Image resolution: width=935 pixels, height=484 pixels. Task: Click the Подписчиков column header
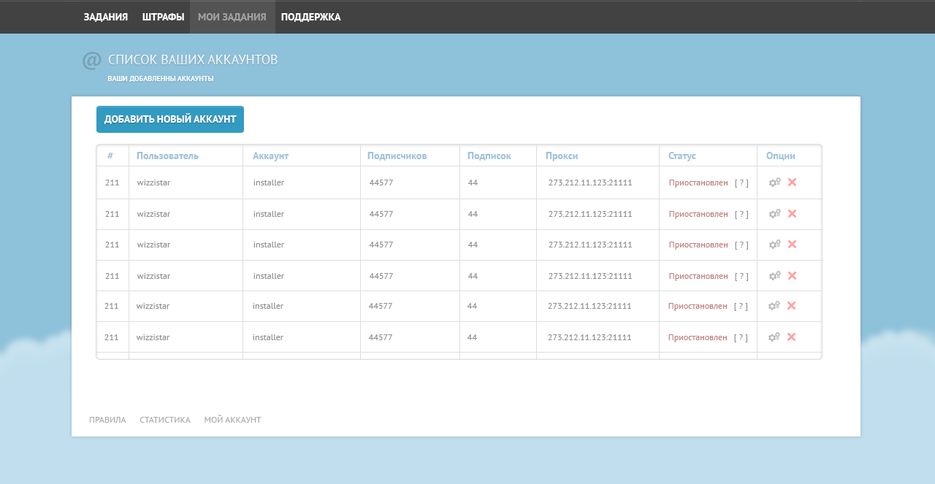[x=397, y=156]
